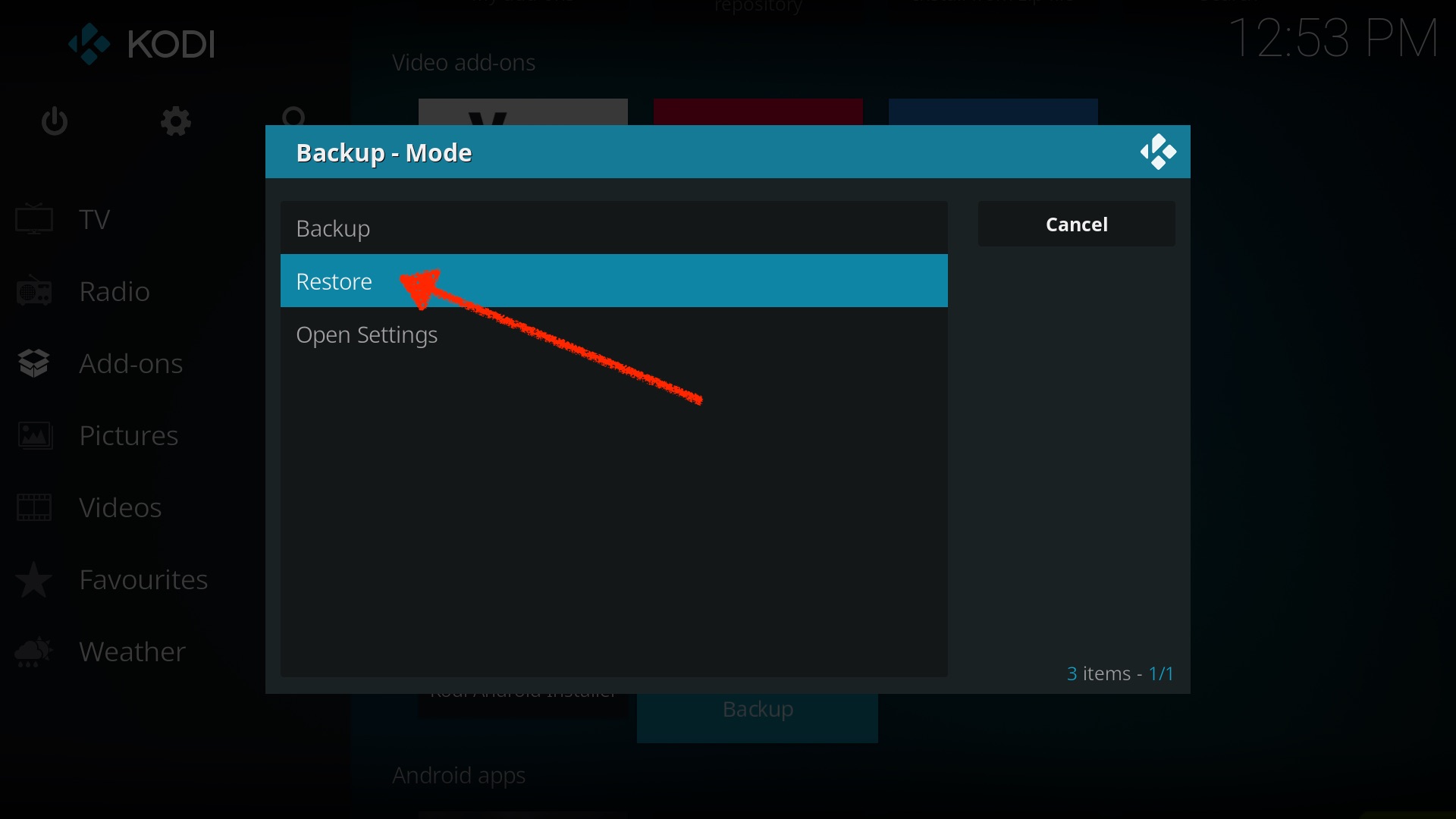Click the Videos film icon

34,508
